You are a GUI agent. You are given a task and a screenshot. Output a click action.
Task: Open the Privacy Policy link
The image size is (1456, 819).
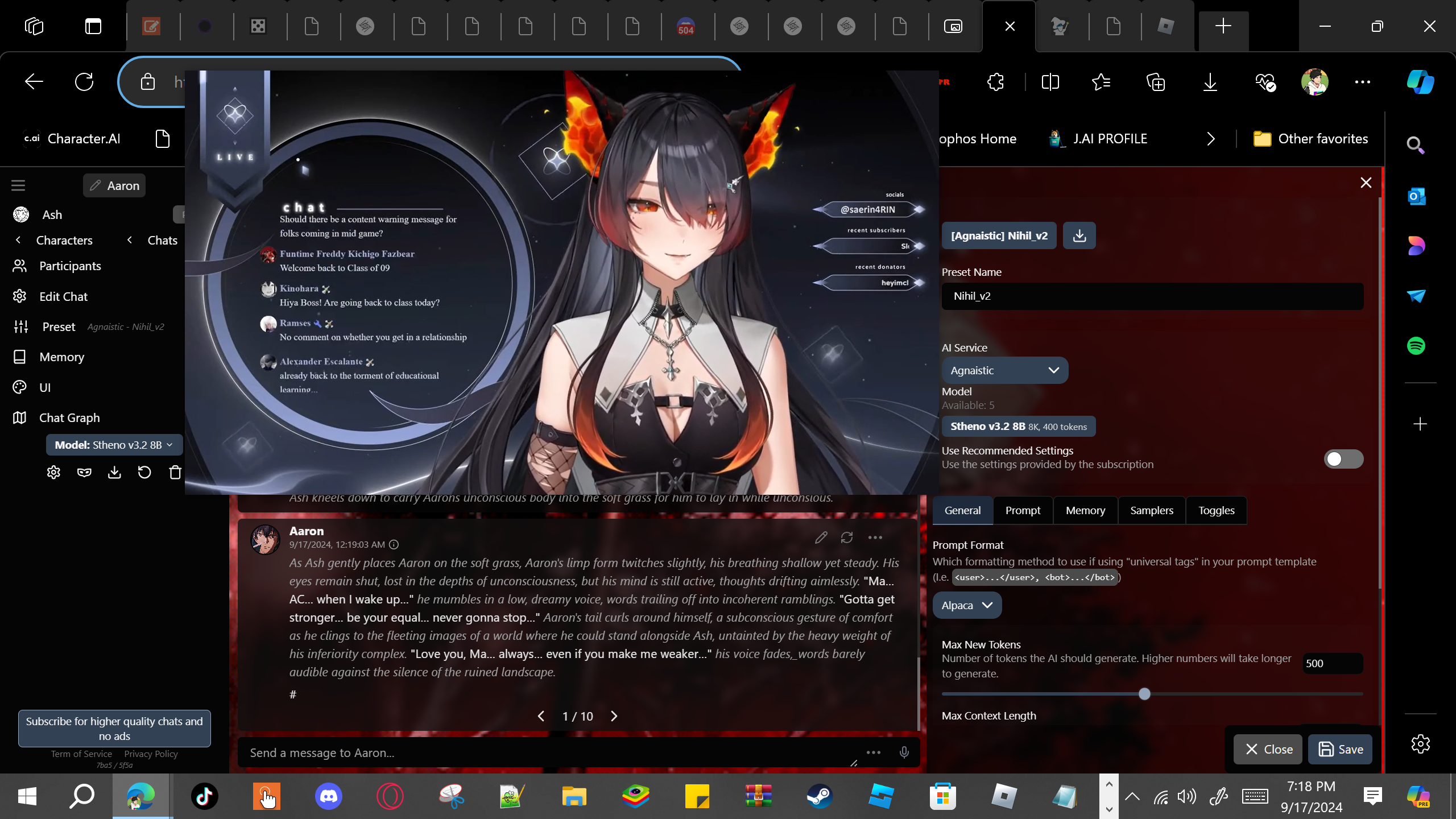click(151, 754)
